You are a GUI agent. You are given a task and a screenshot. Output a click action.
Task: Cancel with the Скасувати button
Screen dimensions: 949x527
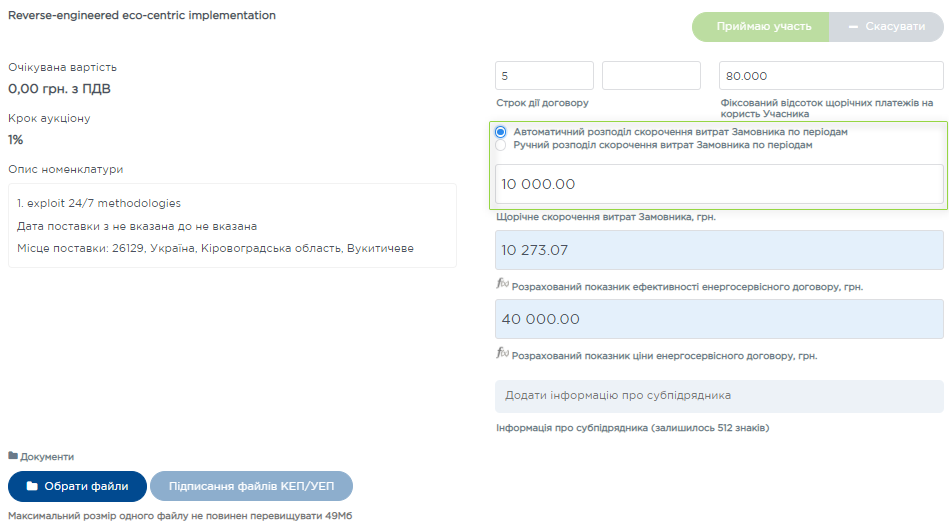coord(886,27)
